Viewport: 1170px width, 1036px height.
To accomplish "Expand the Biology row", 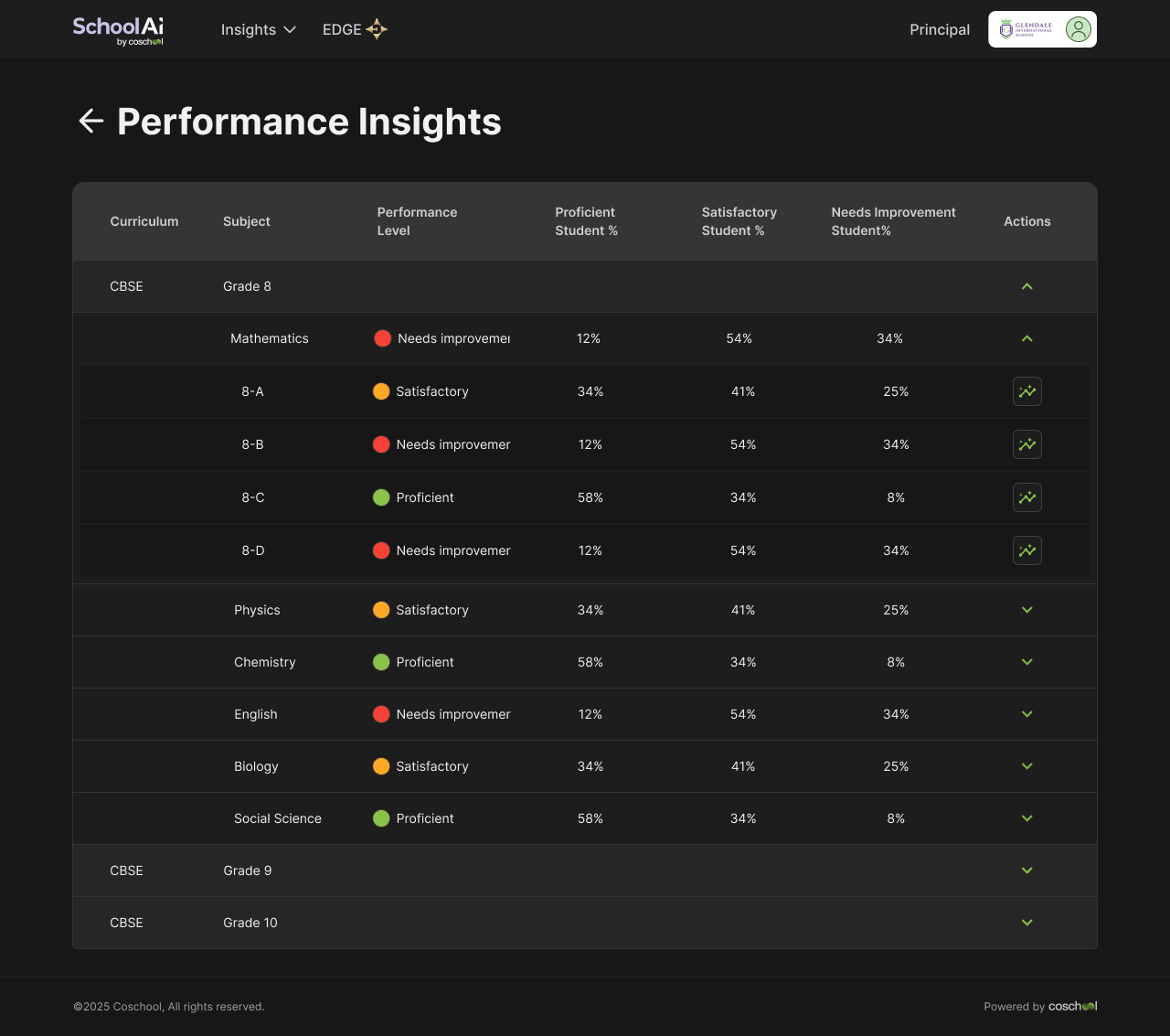I will click(x=1027, y=766).
